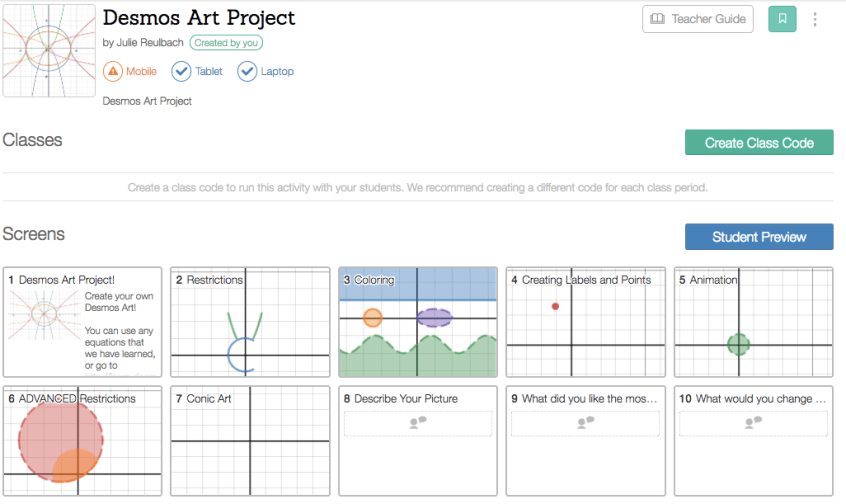
Task: Click chat icon on screen 9 card
Action: click(x=585, y=423)
